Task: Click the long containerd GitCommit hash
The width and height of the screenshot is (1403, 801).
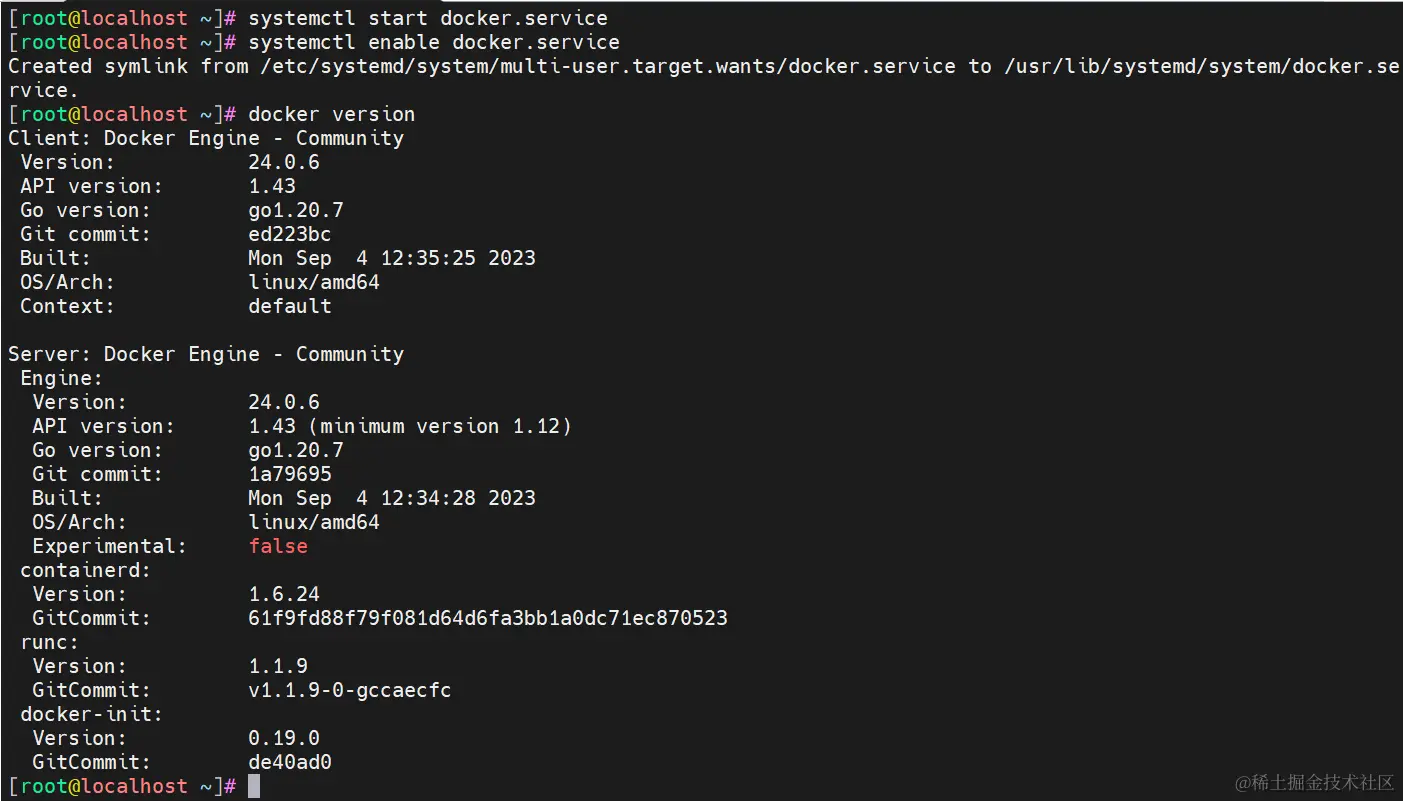Action: click(x=487, y=618)
